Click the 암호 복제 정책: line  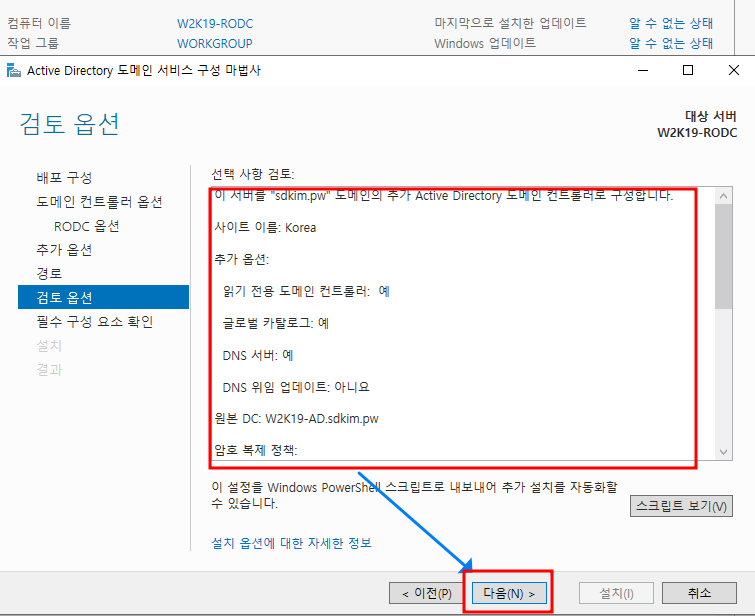tap(256, 450)
